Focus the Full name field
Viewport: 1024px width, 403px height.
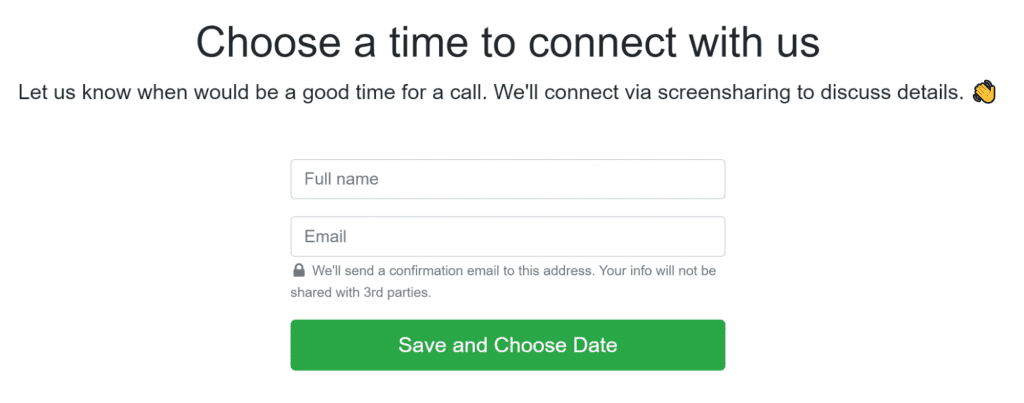pyautogui.click(x=507, y=179)
